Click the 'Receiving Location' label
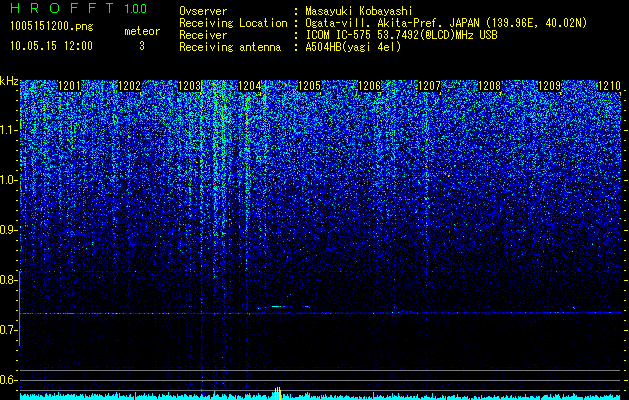 233,23
